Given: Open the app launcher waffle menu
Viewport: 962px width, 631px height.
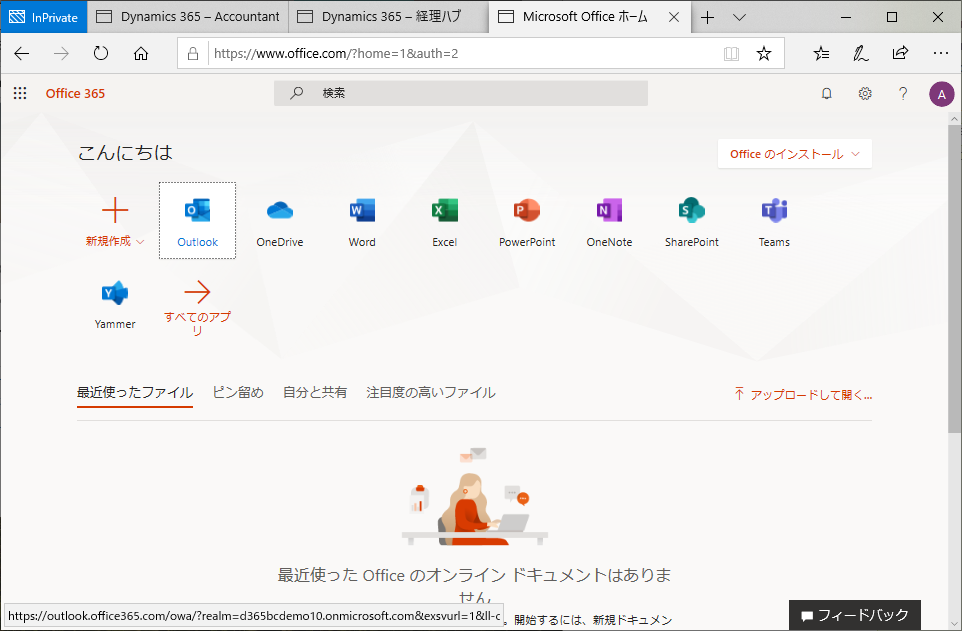Looking at the screenshot, I should [20, 93].
